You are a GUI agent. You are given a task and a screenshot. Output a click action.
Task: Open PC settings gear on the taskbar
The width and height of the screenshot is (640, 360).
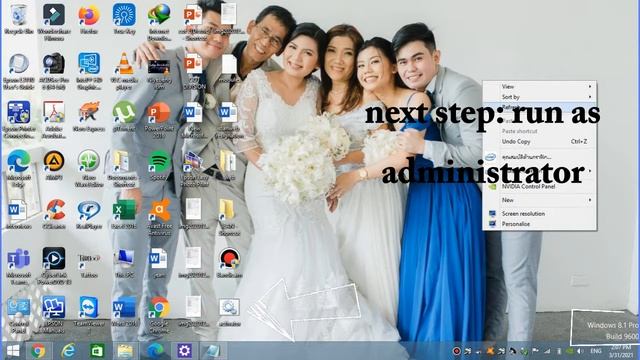click(x=184, y=351)
